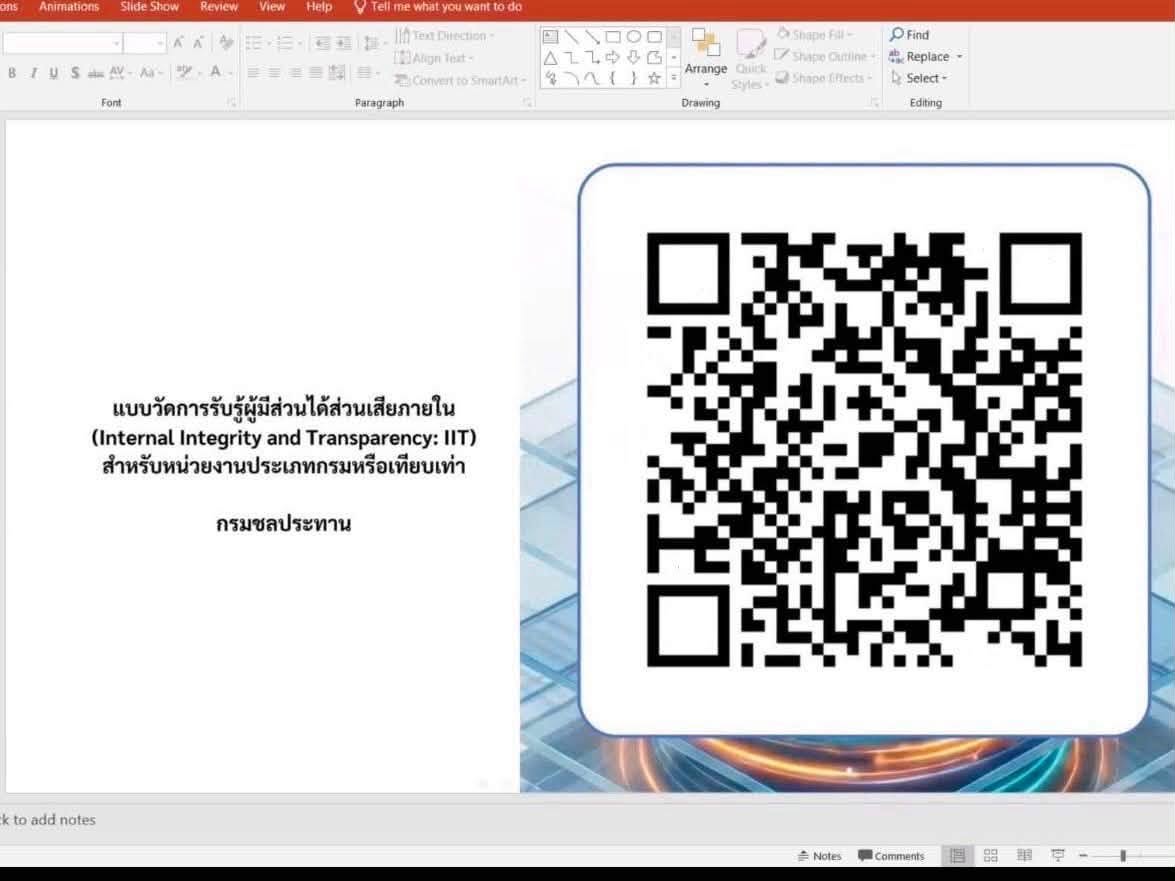Select the Down Arrow block shape

pyautogui.click(x=634, y=58)
